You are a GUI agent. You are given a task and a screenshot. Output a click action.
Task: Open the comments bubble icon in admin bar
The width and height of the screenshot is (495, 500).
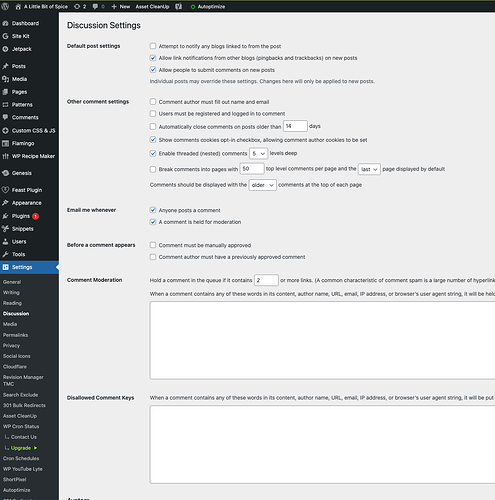(95, 6)
